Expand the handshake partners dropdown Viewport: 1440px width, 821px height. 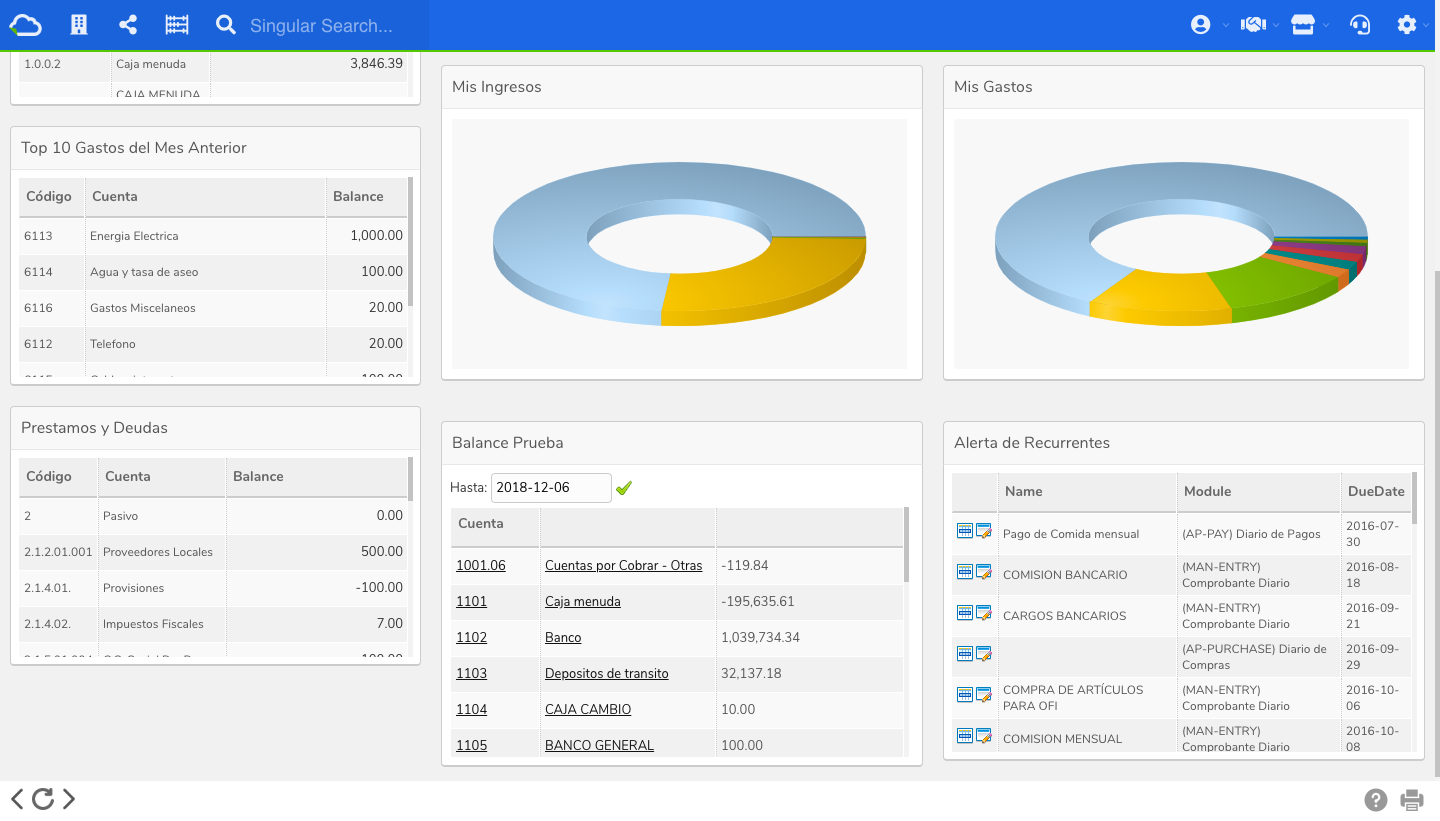[1260, 25]
